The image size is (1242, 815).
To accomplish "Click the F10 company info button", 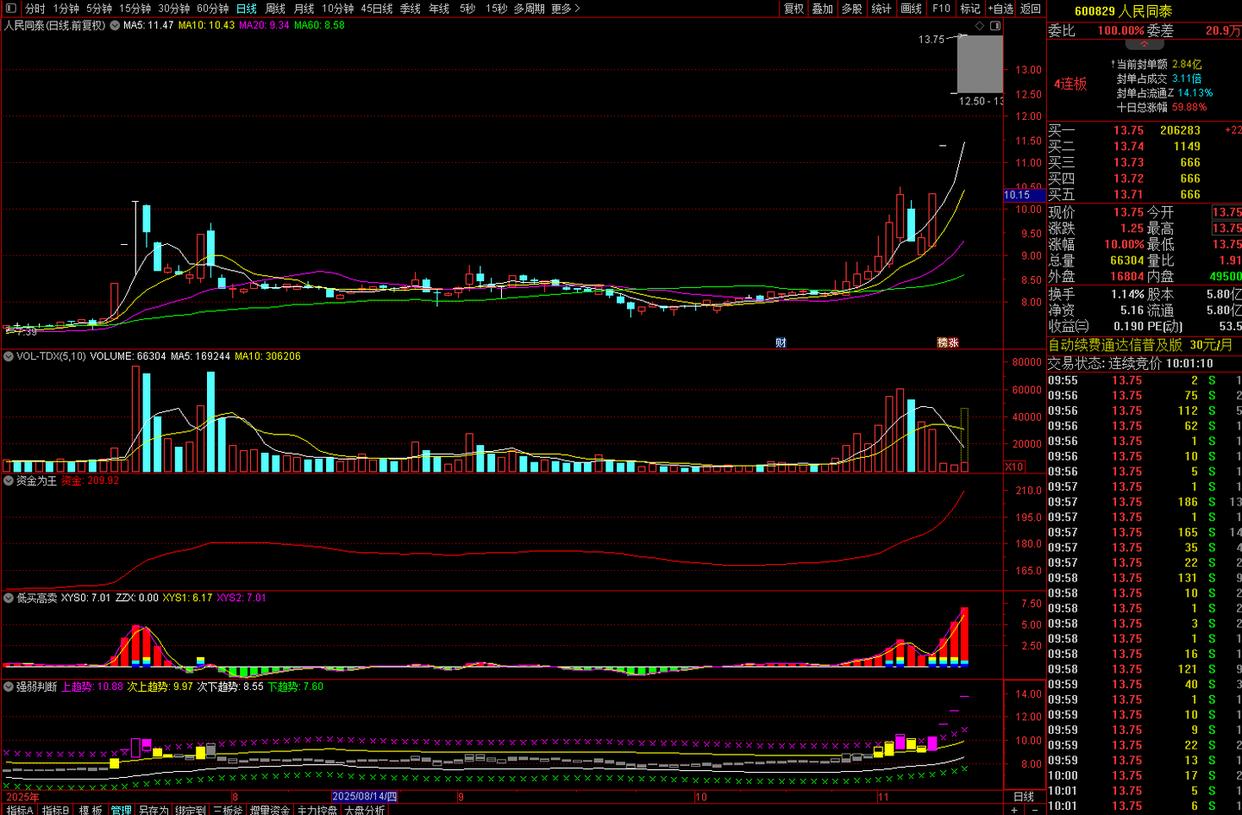I will pos(941,8).
